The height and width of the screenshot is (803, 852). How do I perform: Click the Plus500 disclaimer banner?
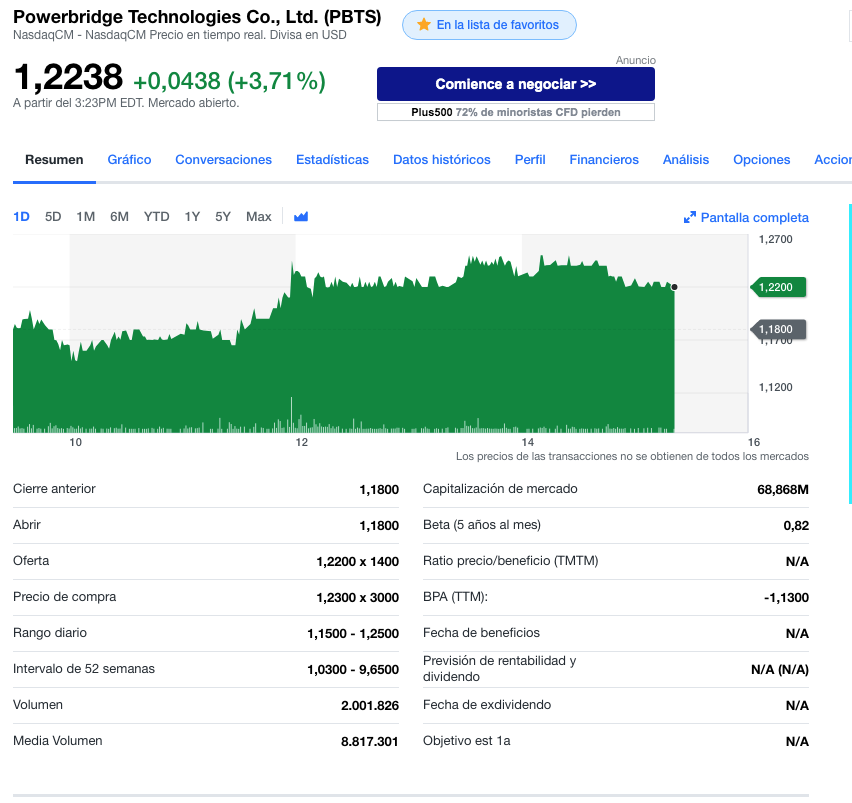point(516,112)
